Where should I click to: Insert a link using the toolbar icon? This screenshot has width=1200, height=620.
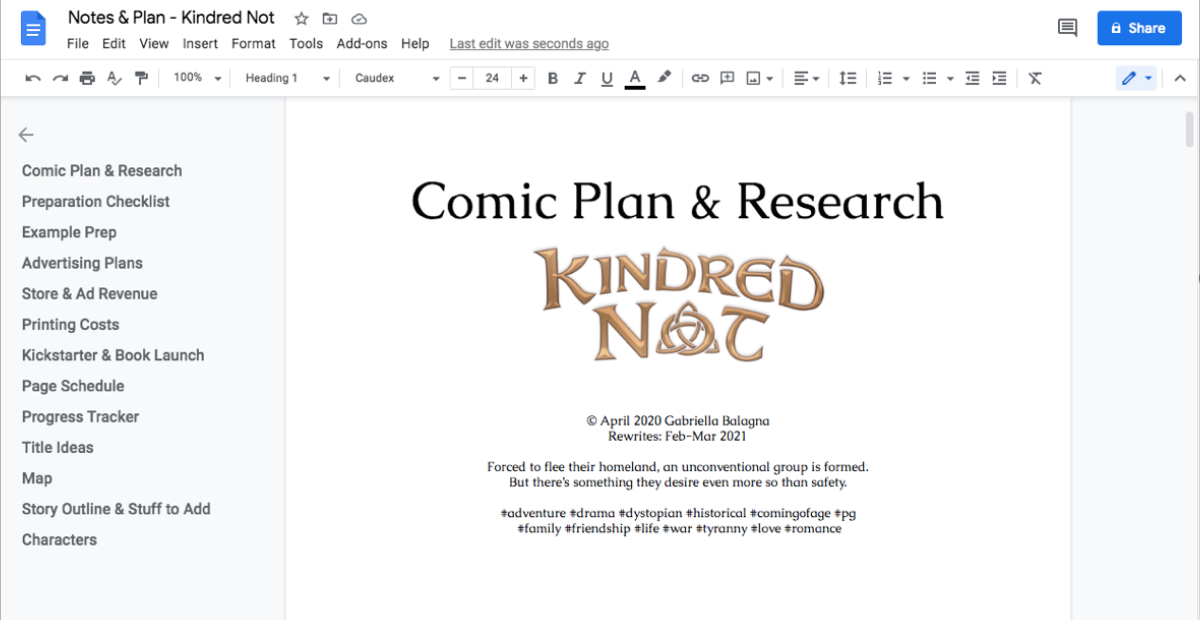(700, 77)
